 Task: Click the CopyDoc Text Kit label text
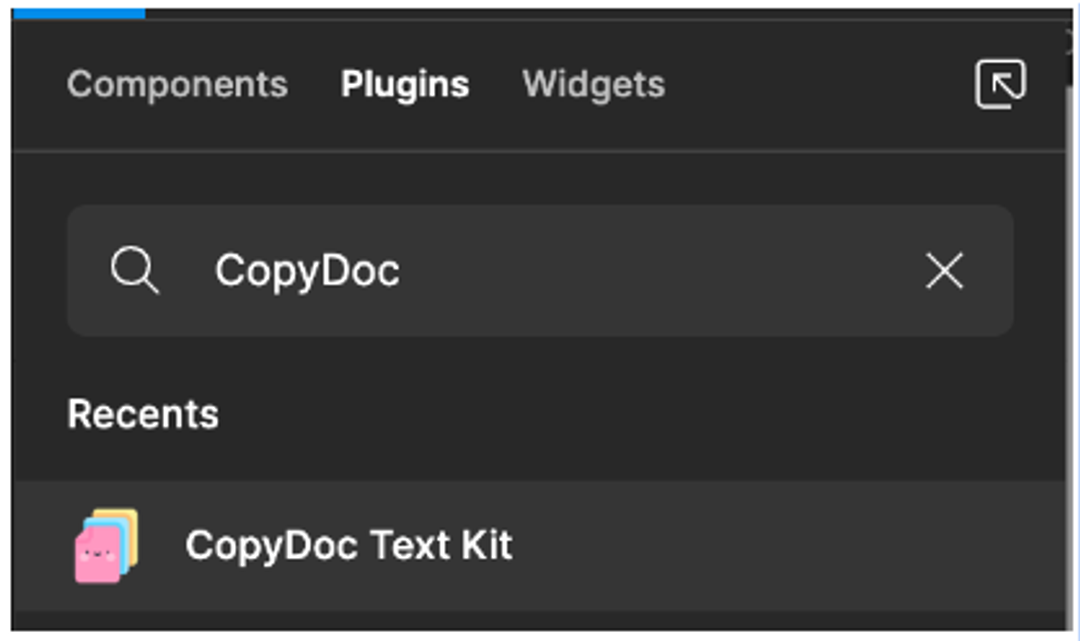point(348,545)
